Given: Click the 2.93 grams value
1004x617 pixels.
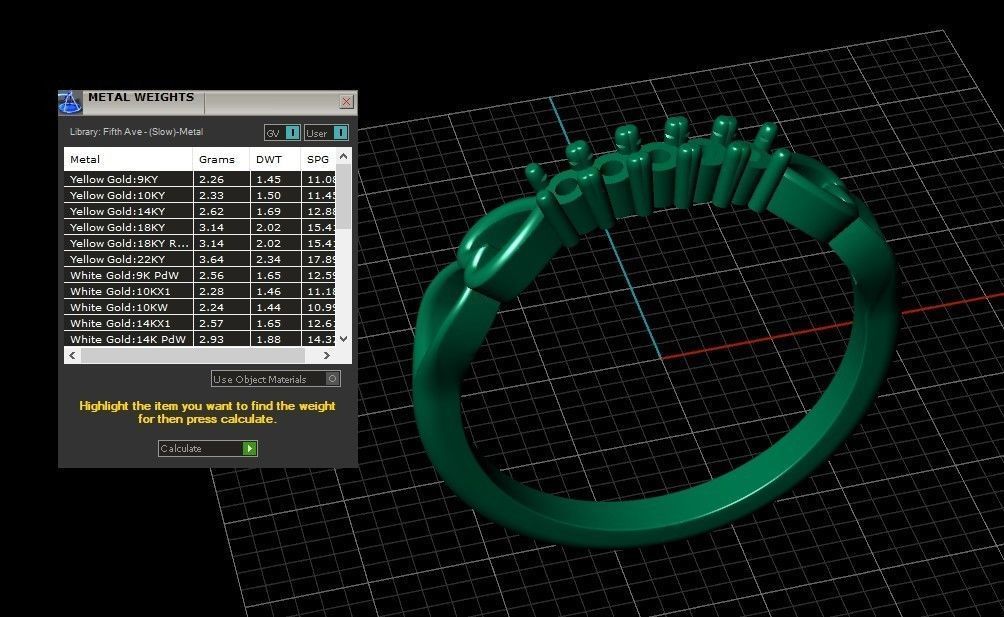Looking at the screenshot, I should (211, 339).
